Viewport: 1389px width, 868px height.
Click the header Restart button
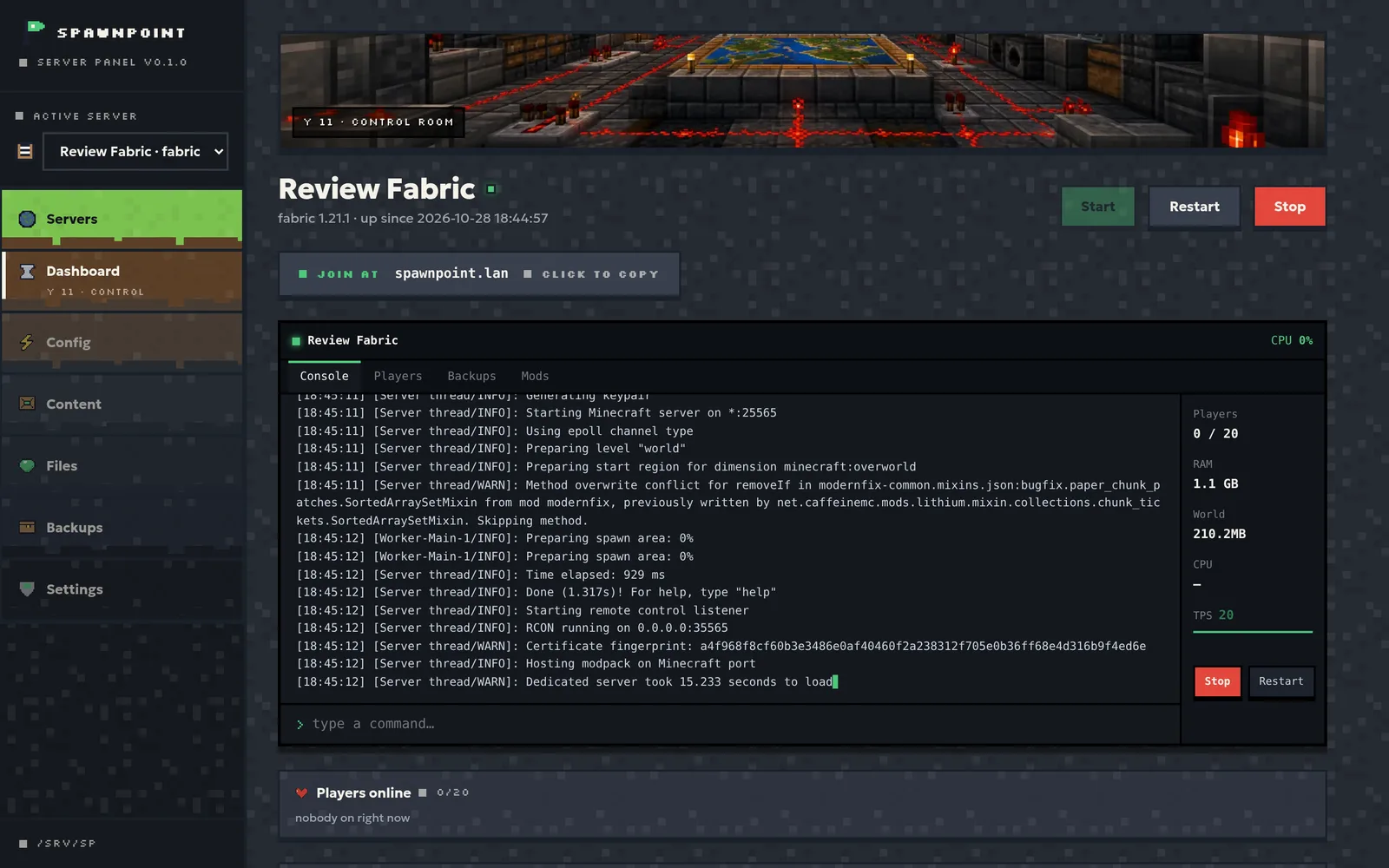(1194, 207)
